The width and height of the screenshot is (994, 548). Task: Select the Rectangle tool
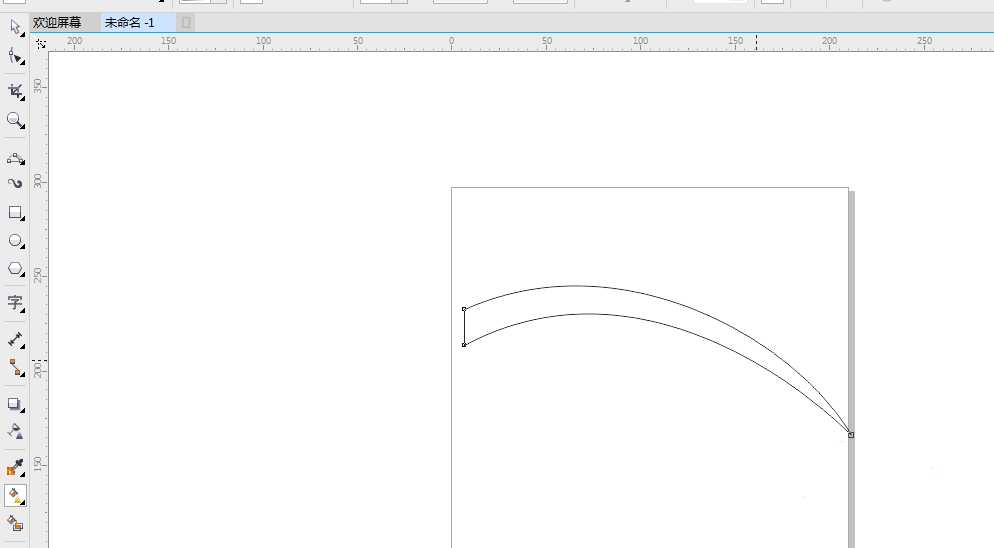(15, 213)
